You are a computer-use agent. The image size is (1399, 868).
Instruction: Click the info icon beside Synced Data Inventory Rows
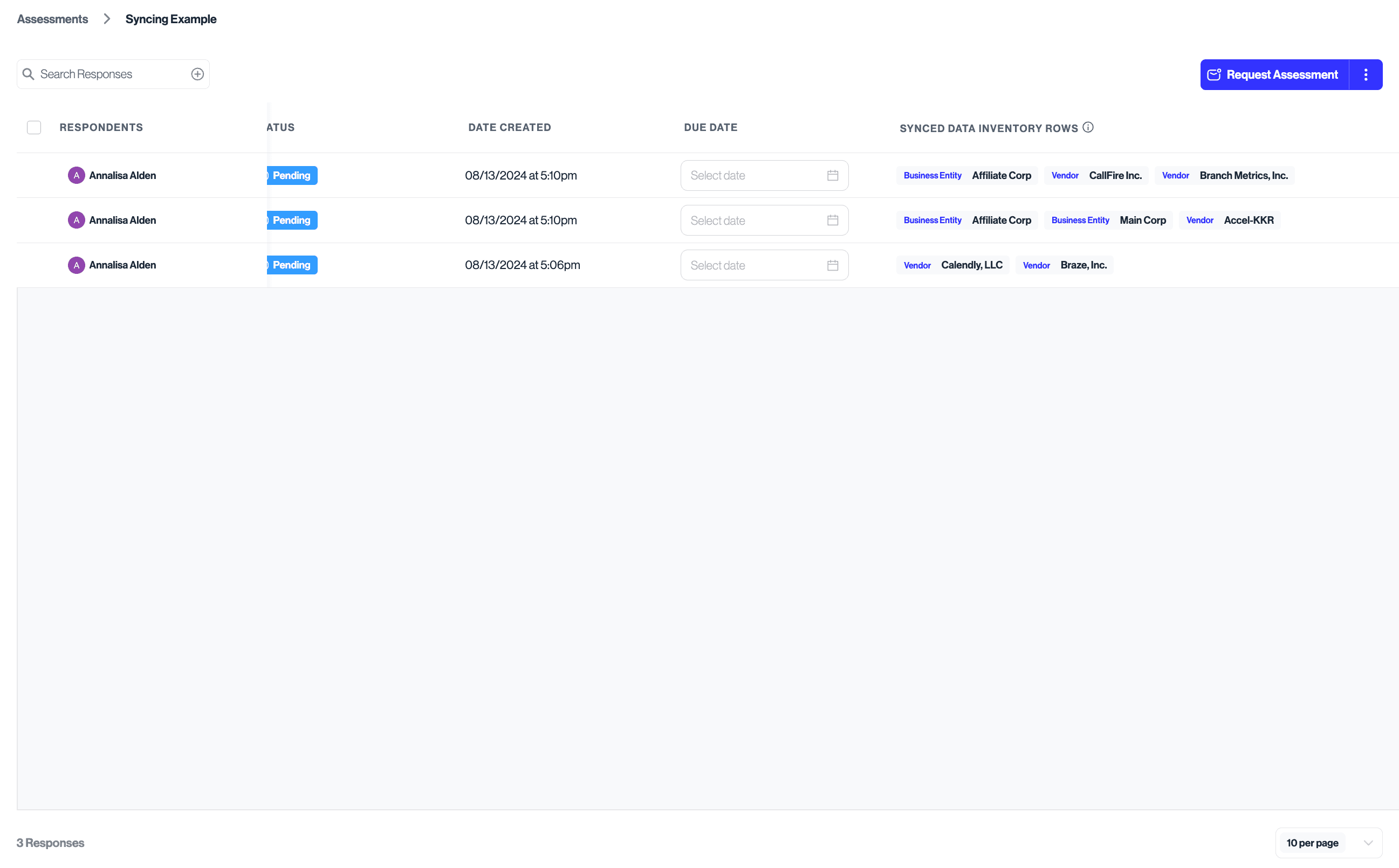tap(1088, 127)
